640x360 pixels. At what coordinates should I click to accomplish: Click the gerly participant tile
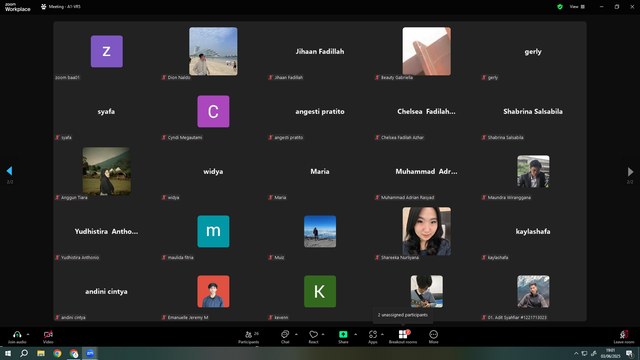pos(533,51)
